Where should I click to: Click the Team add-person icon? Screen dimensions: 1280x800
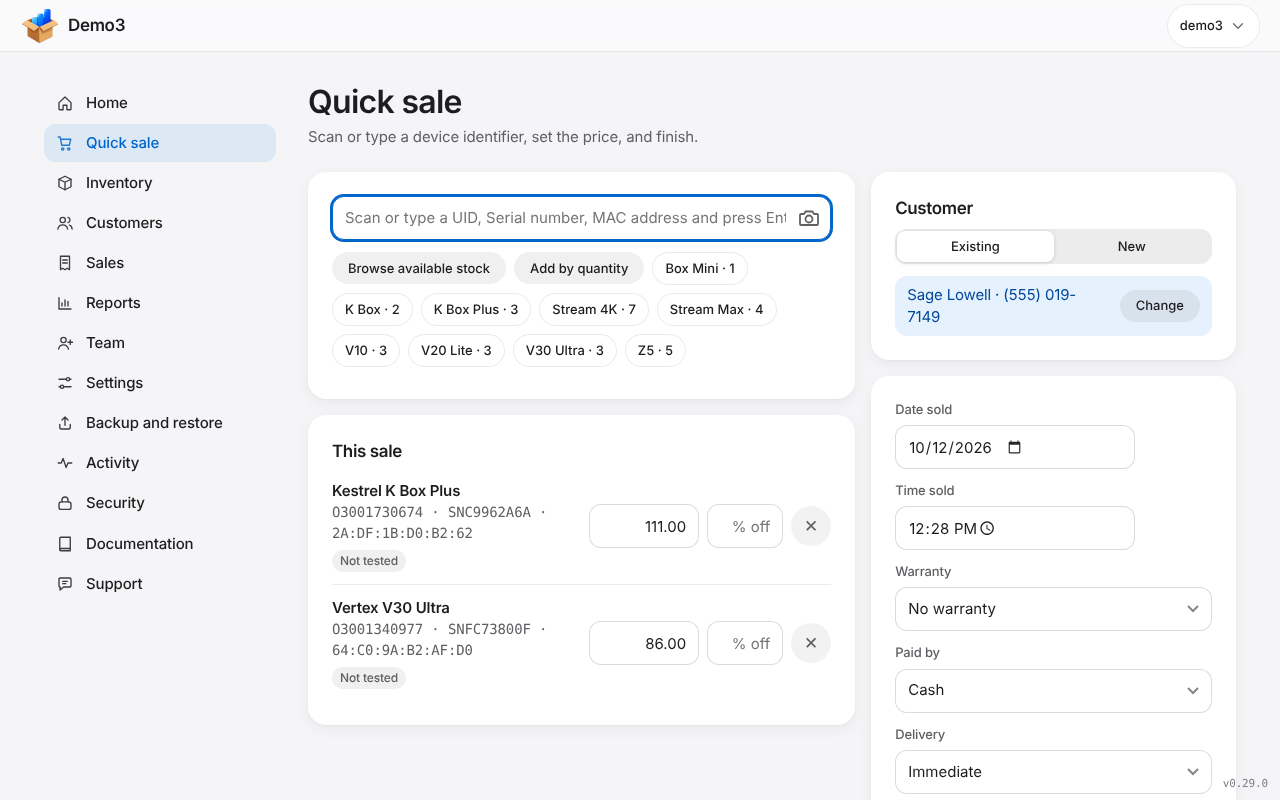point(65,343)
